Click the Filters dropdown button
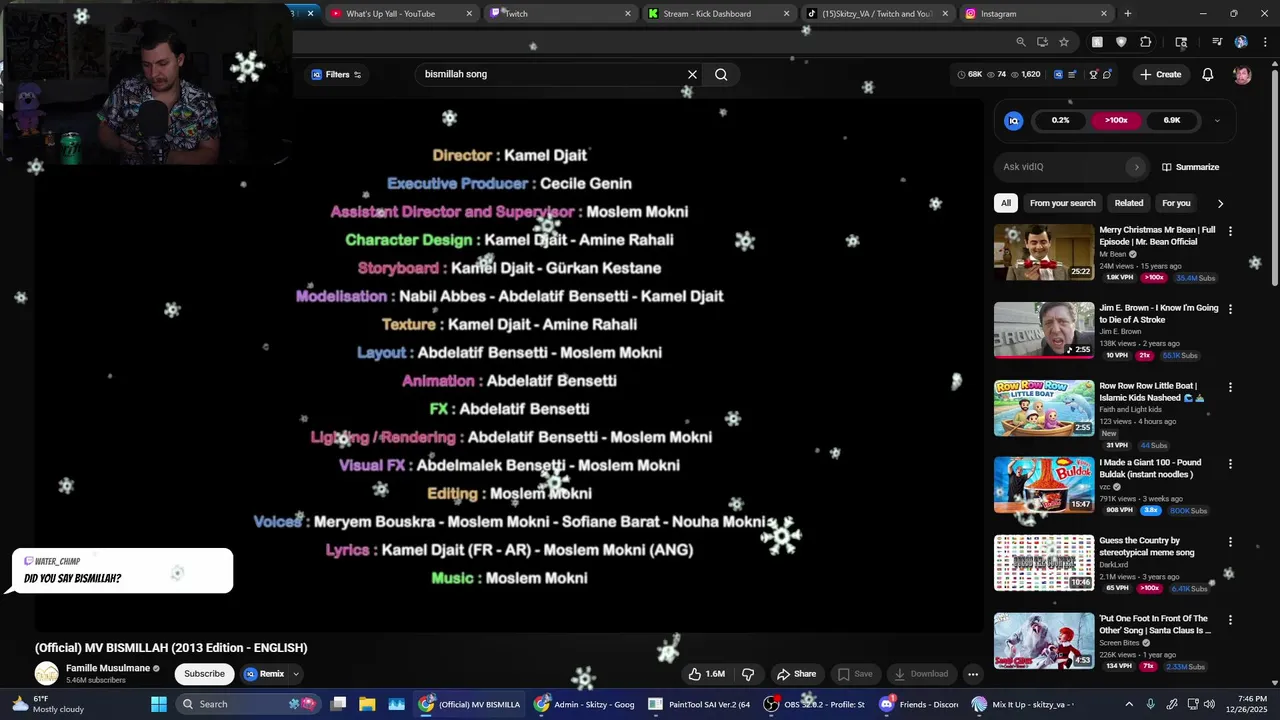This screenshot has width=1280, height=720. [x=336, y=75]
